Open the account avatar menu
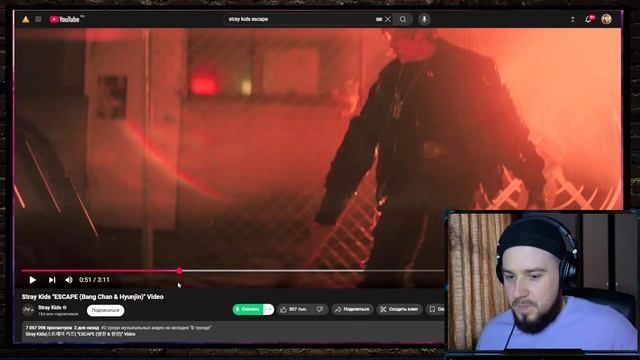This screenshot has height=360, width=640. pos(607,19)
